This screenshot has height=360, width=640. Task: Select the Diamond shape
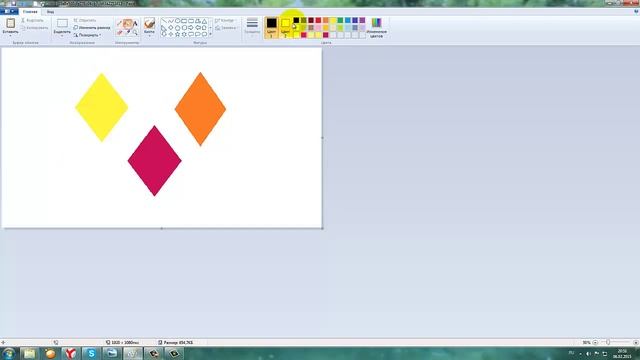pos(171,28)
